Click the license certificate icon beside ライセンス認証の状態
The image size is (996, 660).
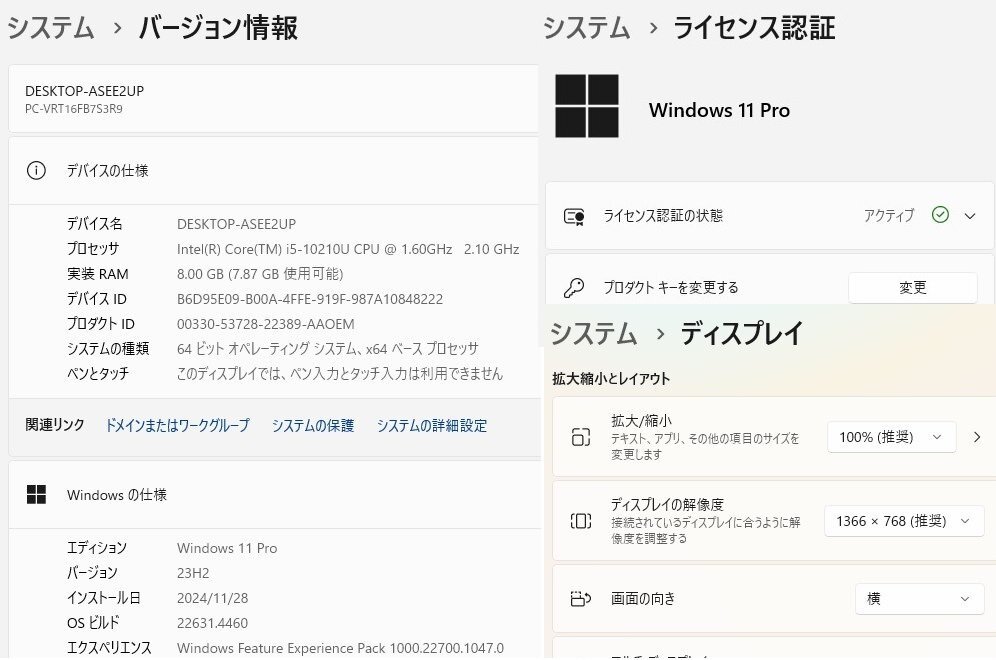(x=574, y=217)
